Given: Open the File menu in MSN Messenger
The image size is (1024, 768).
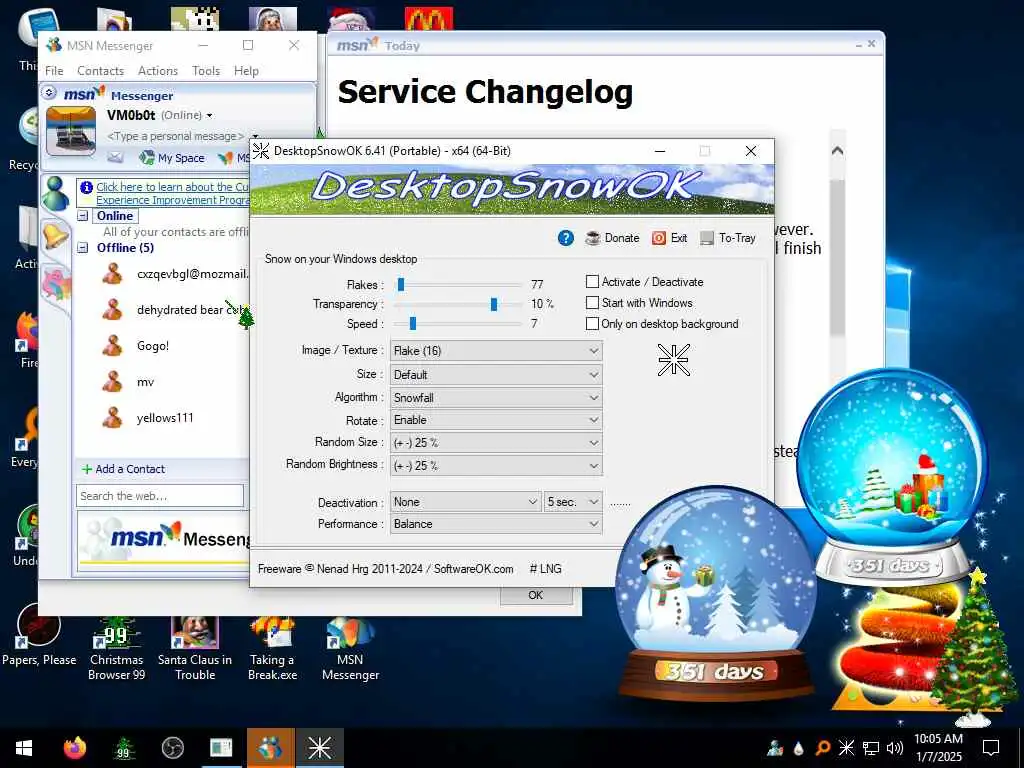Looking at the screenshot, I should point(54,71).
